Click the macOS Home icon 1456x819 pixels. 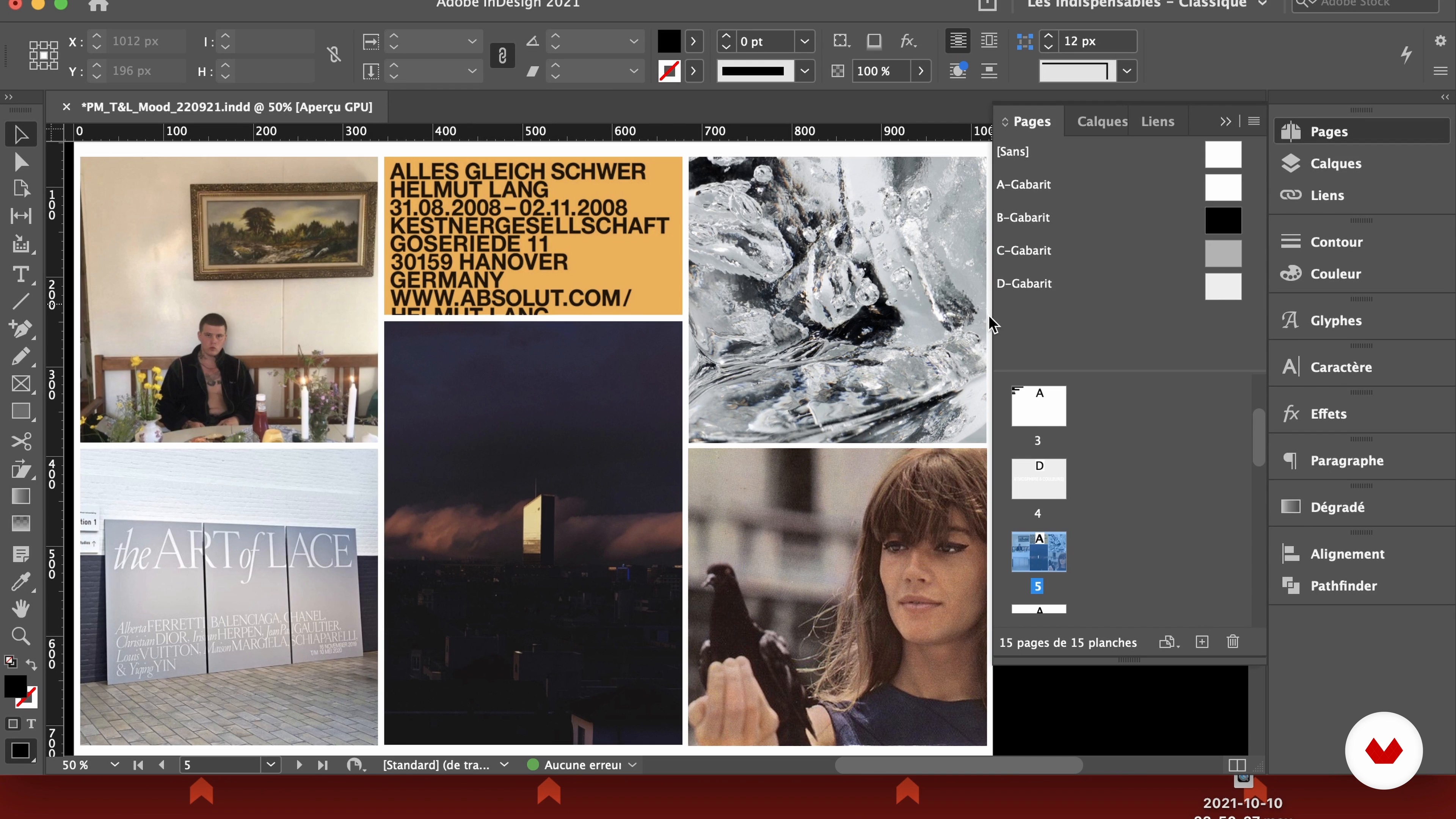point(98,5)
